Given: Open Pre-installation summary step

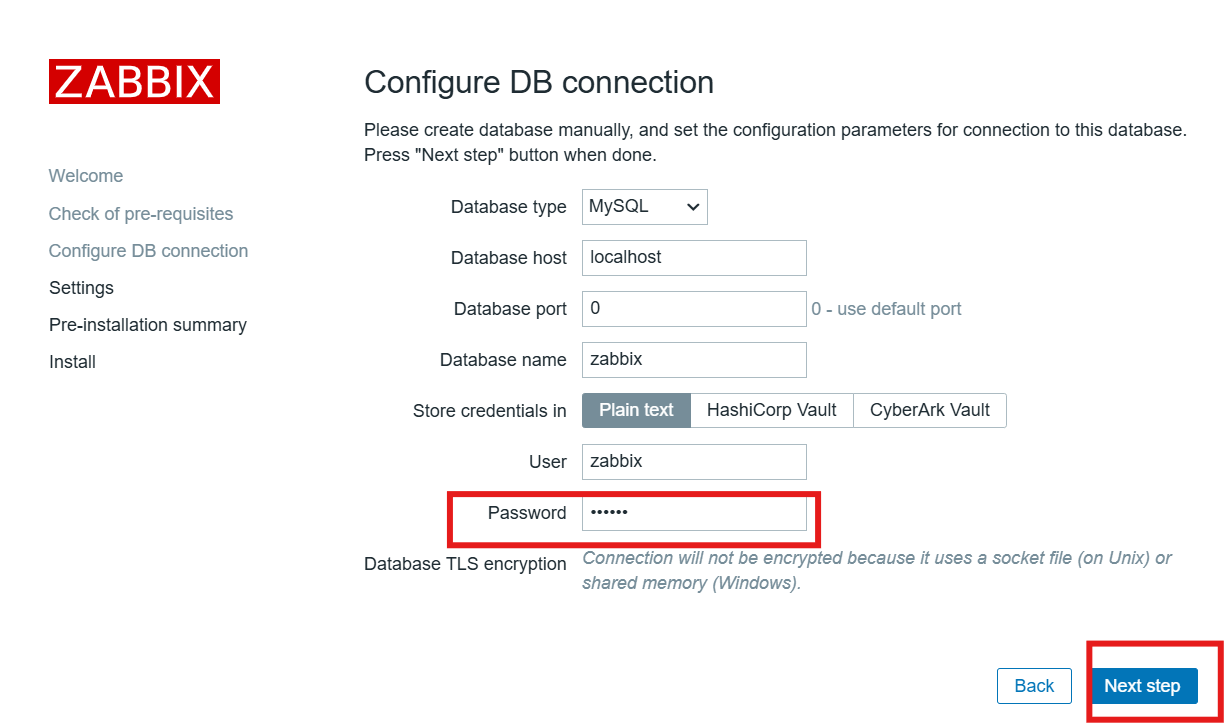Looking at the screenshot, I should 148,325.
